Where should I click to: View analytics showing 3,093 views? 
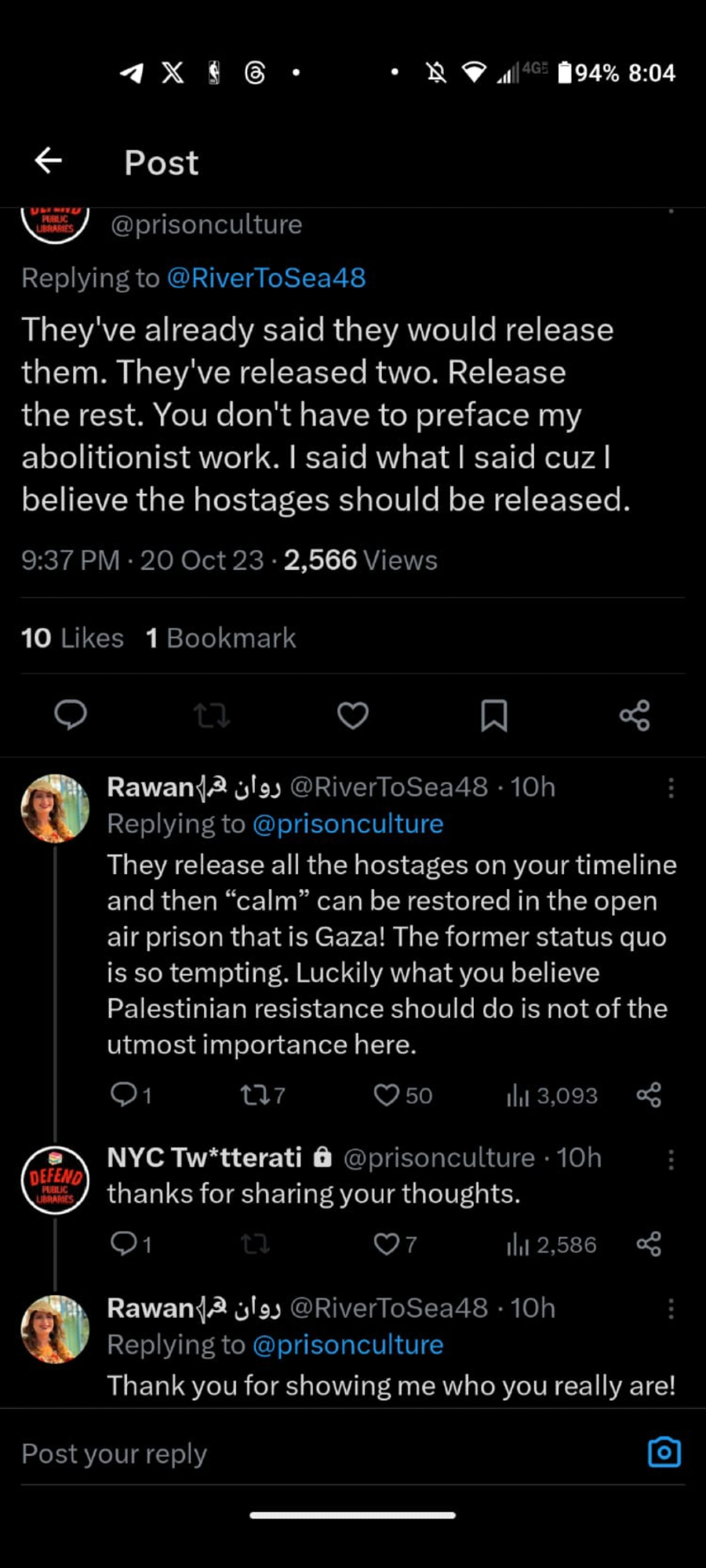click(551, 1095)
